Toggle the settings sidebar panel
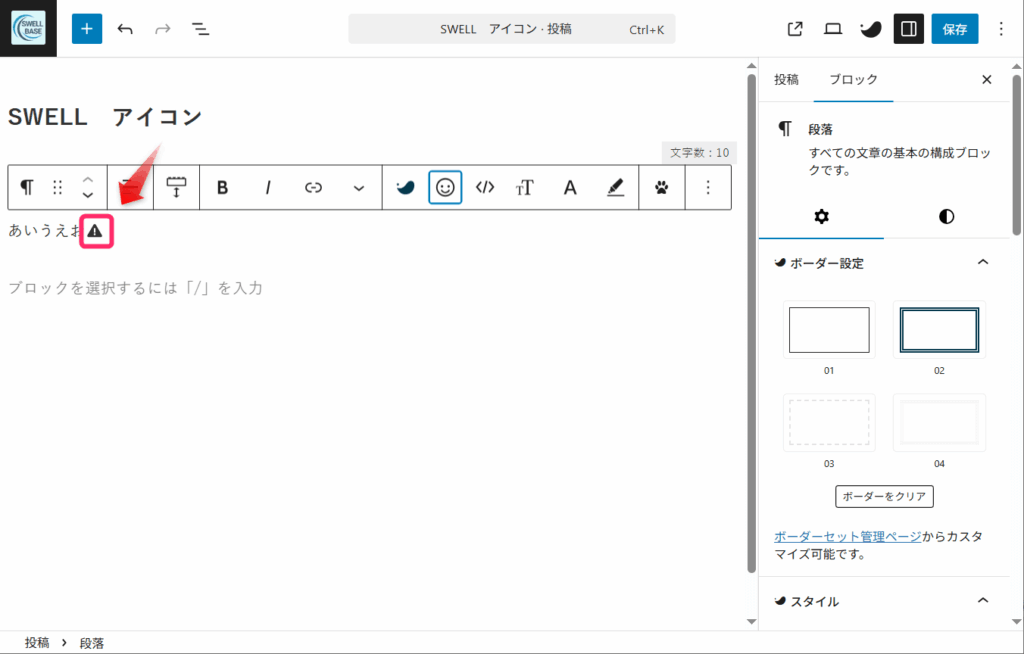1024x654 pixels. pos(908,29)
